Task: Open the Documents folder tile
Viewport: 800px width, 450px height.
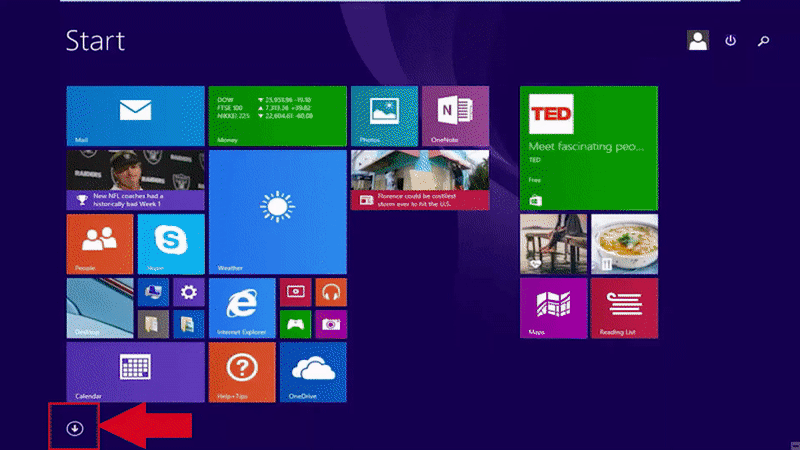Action: pyautogui.click(x=153, y=324)
